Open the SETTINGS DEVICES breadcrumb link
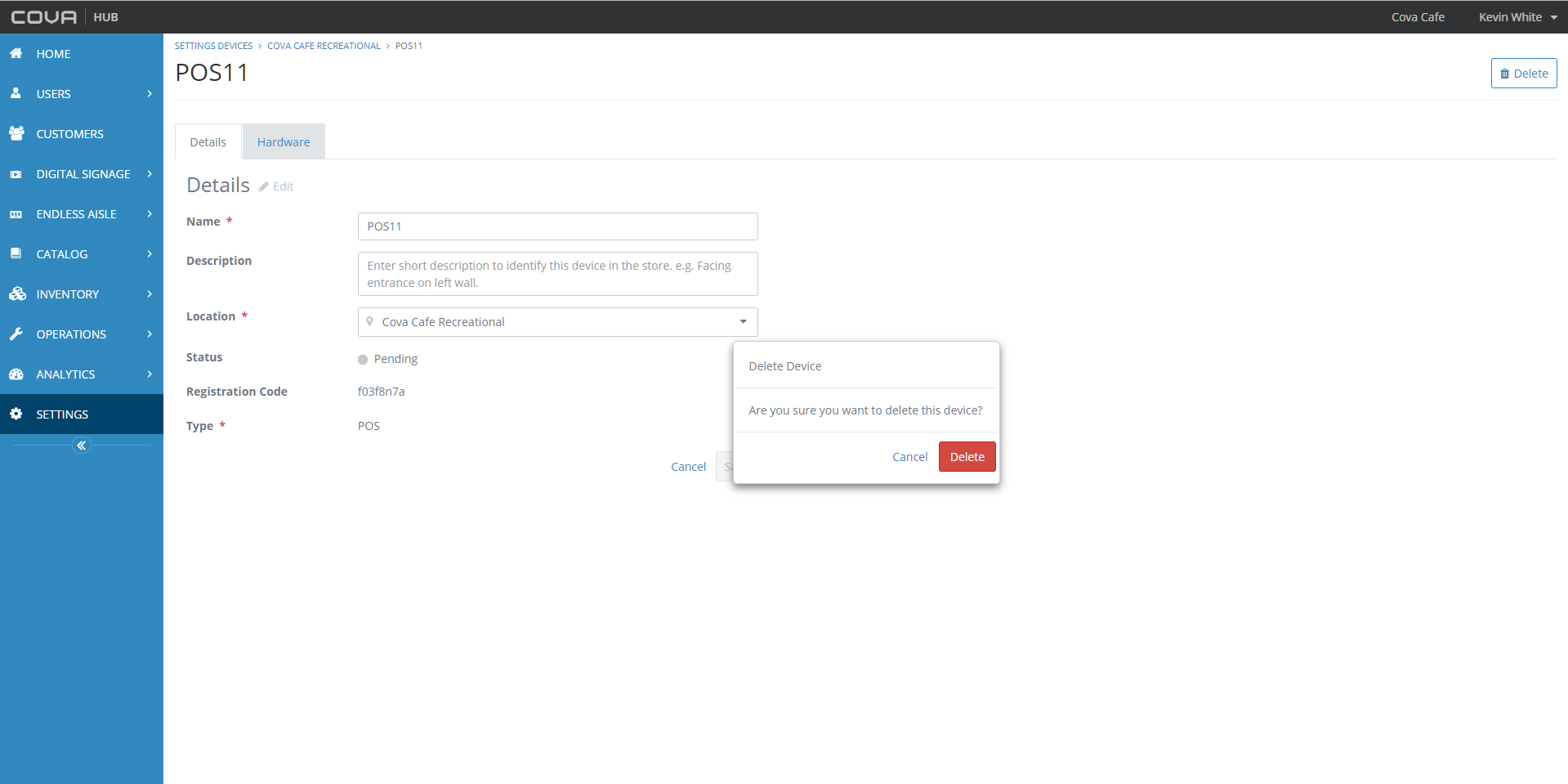 pyautogui.click(x=213, y=45)
